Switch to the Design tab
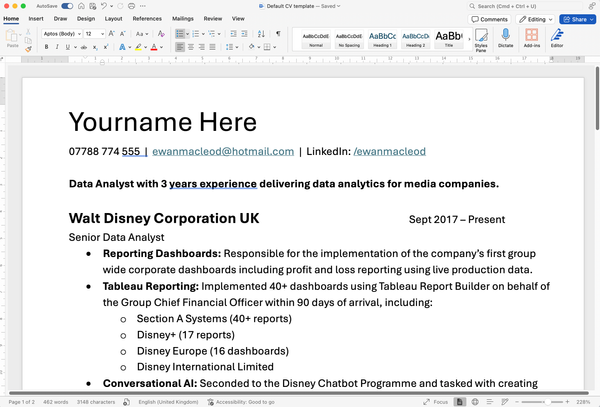Viewport: 600px width, 407px height. point(86,19)
